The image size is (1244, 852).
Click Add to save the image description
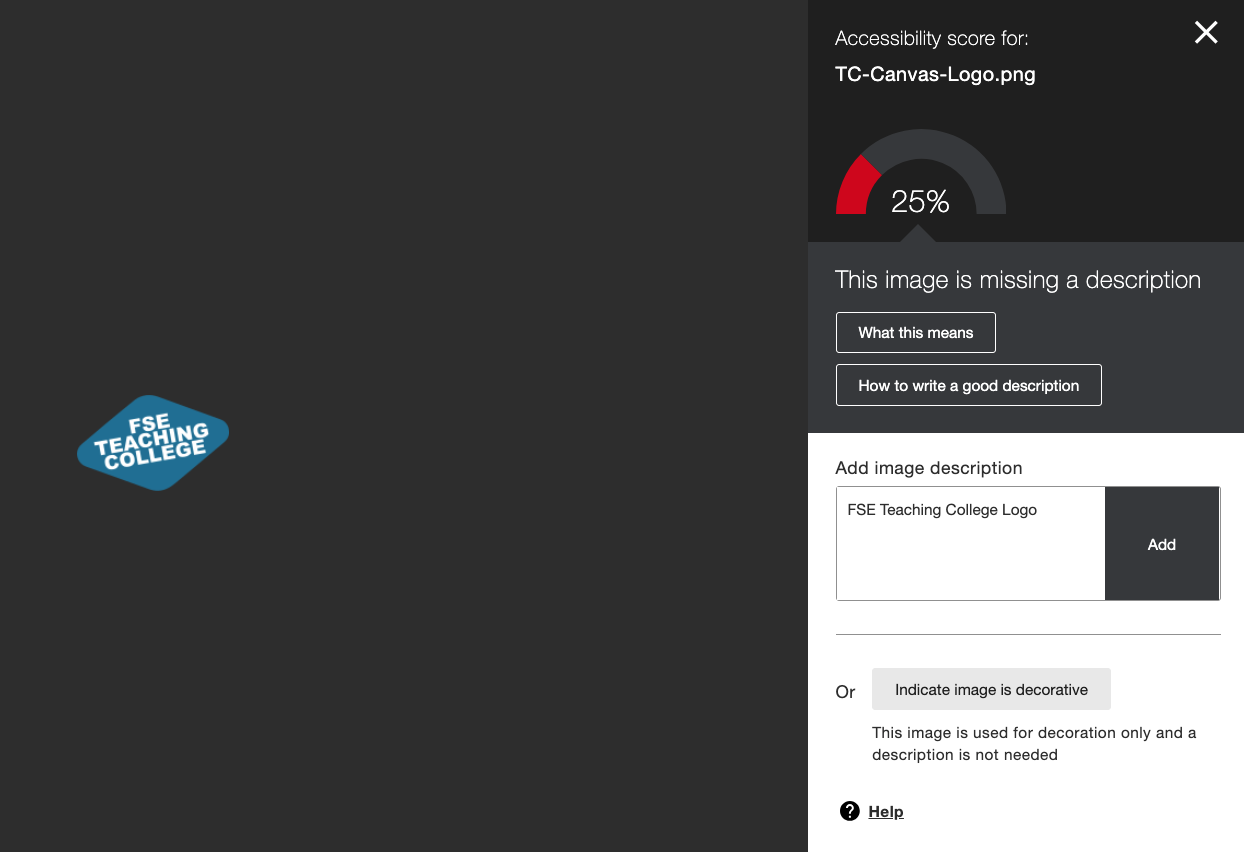tap(1161, 544)
